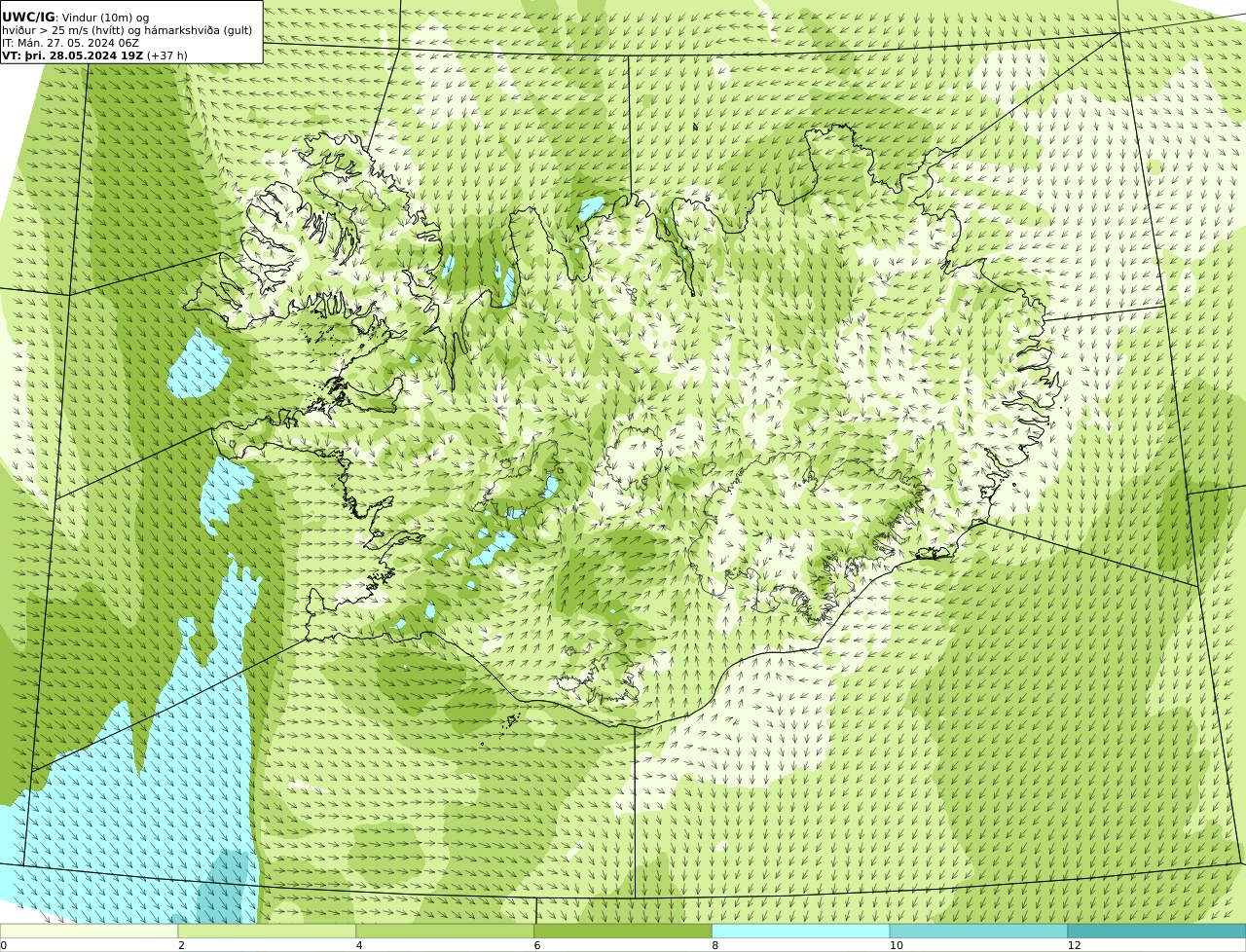Click the "0" label under the color bar
1246x952 pixels.
[4, 945]
